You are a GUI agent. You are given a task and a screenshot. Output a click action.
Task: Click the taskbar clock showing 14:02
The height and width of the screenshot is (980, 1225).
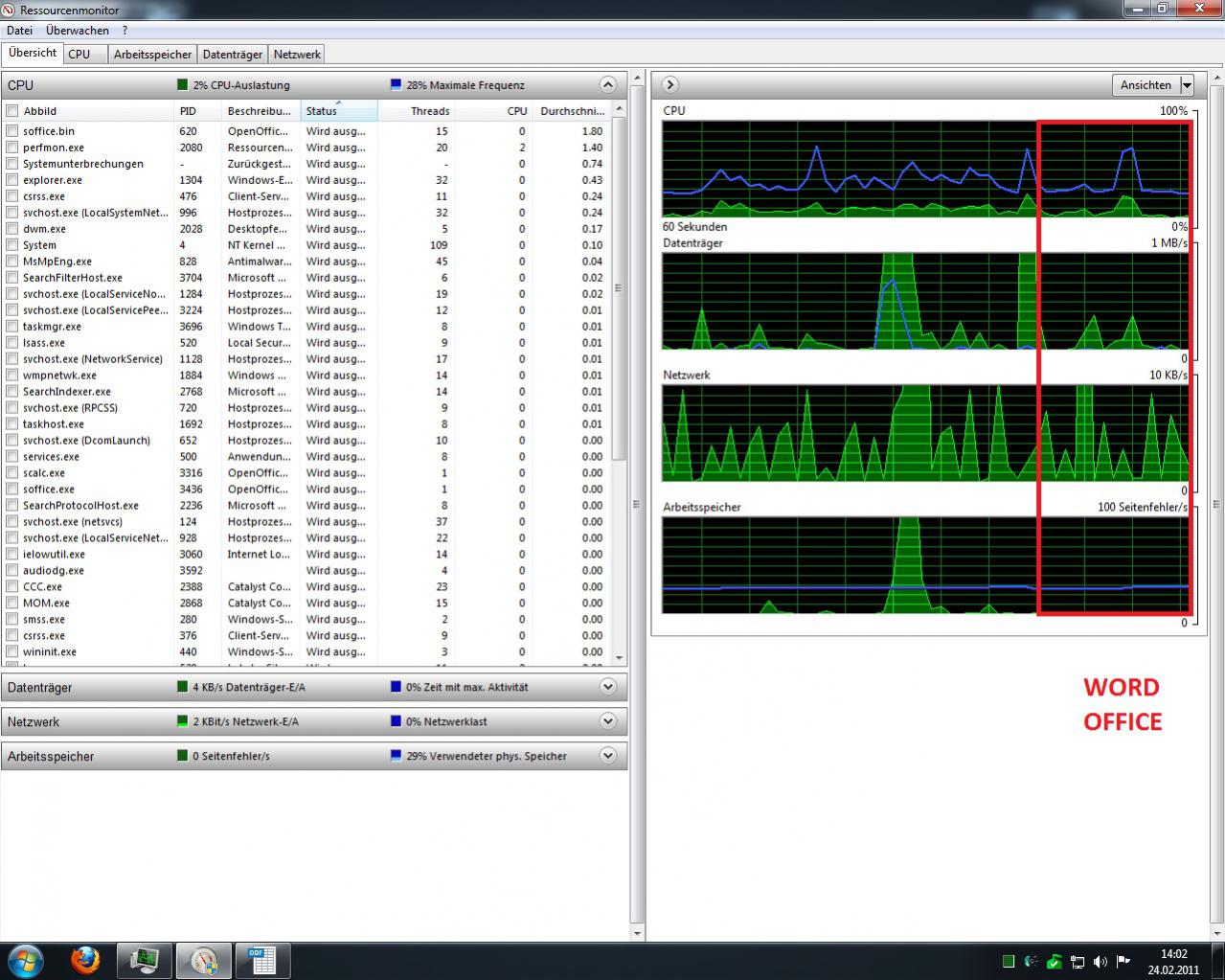pyautogui.click(x=1173, y=961)
